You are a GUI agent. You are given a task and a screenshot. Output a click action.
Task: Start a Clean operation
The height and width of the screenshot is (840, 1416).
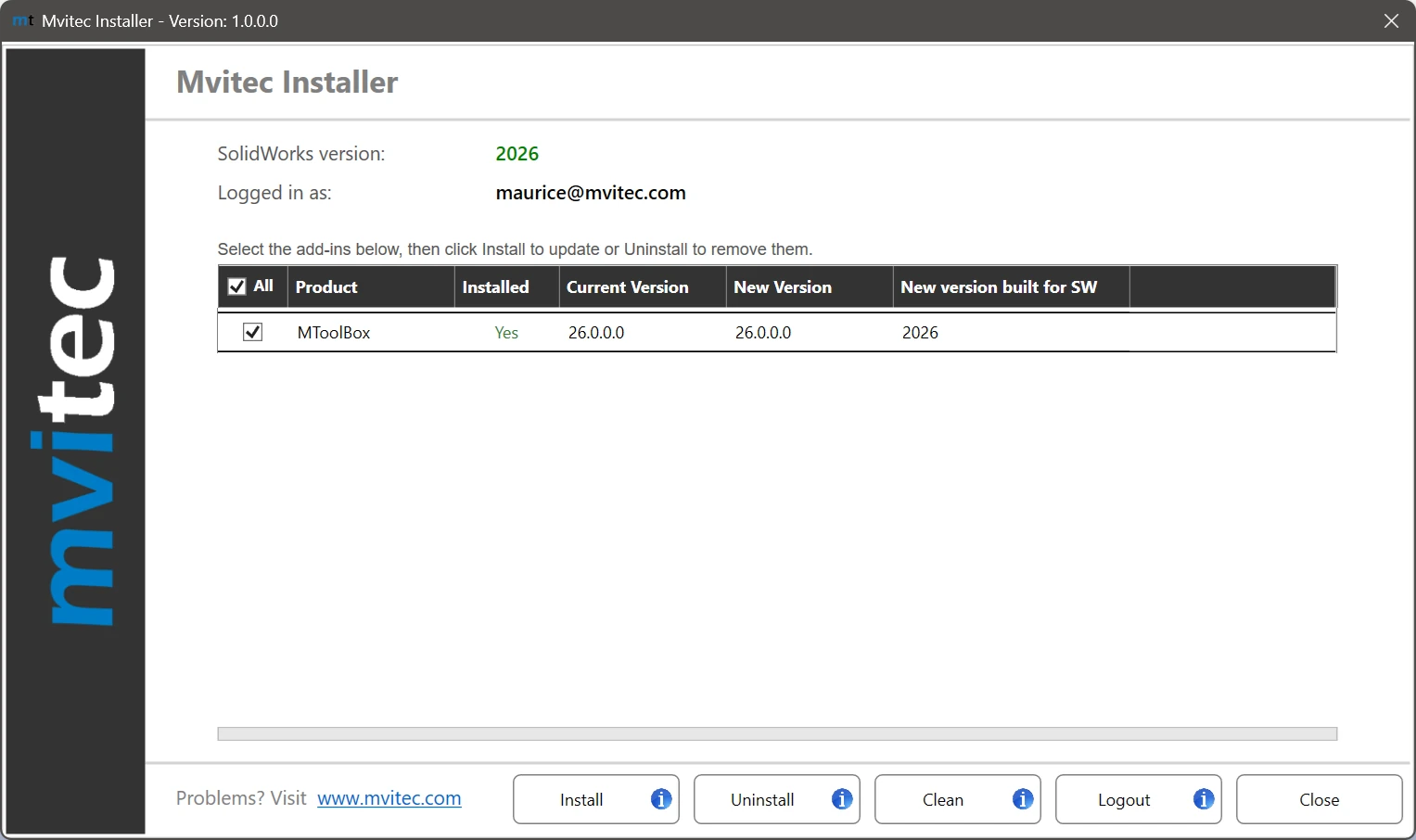[942, 798]
